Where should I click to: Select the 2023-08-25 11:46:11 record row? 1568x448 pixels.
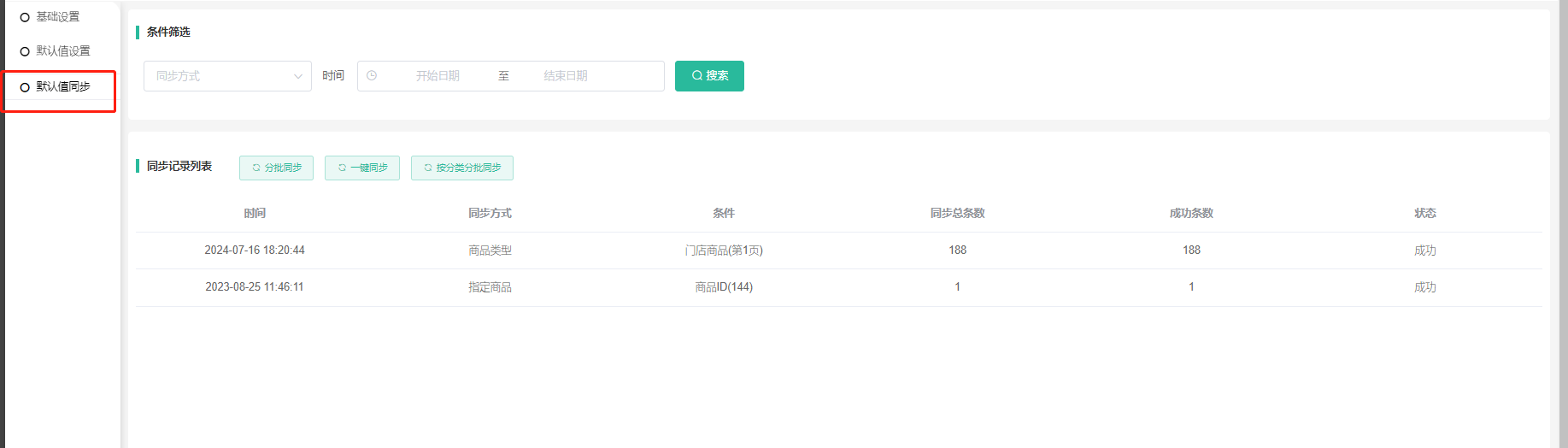[255, 287]
